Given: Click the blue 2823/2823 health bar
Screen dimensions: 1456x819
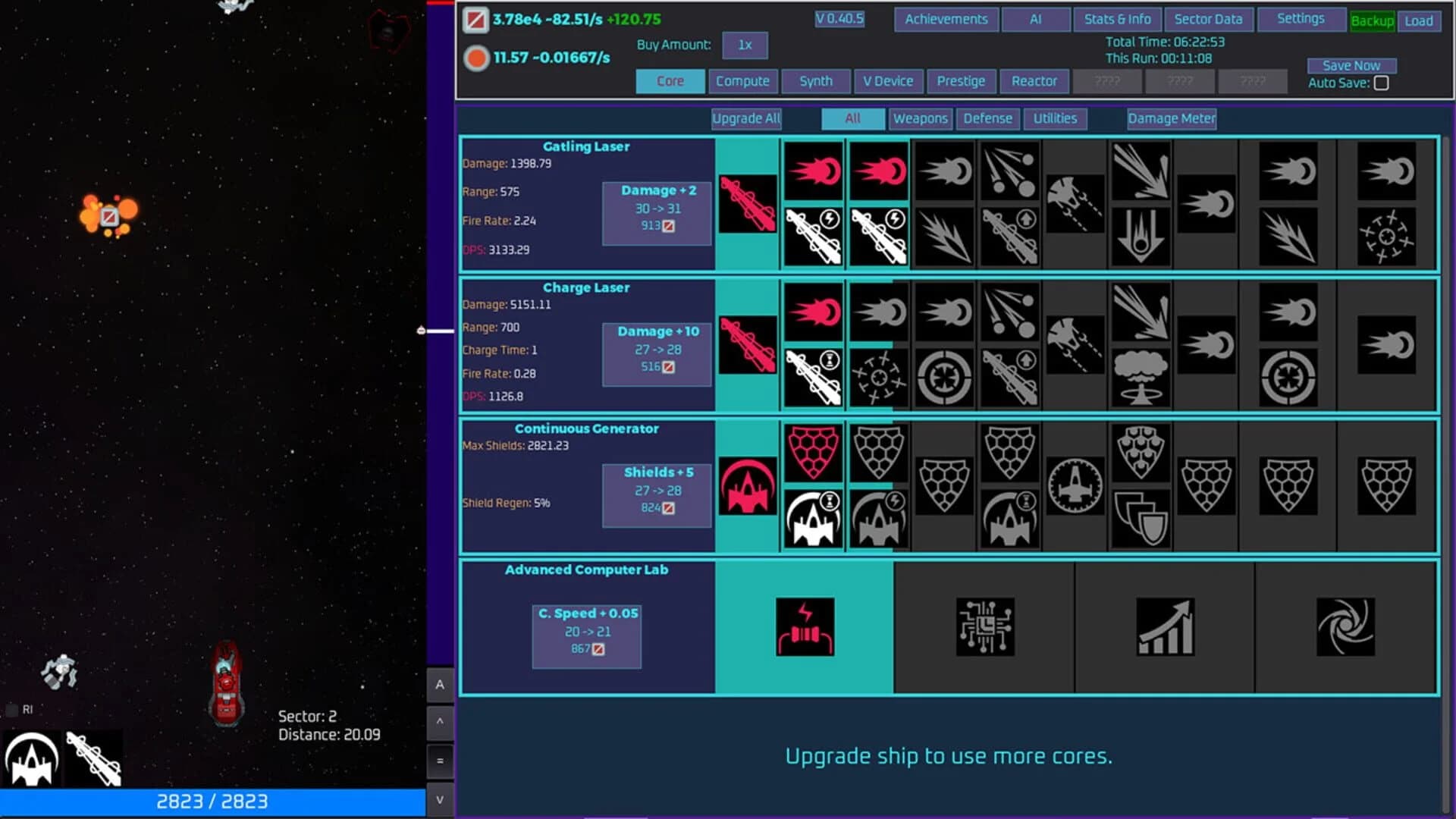Looking at the screenshot, I should tap(212, 802).
